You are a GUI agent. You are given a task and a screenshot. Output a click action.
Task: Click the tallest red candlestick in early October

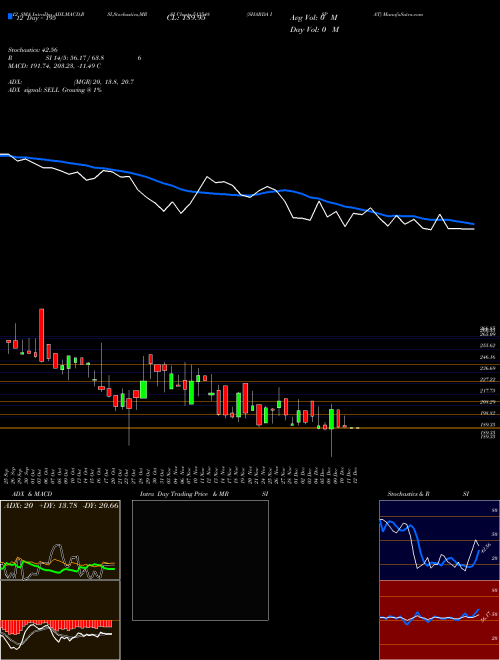pos(42,335)
